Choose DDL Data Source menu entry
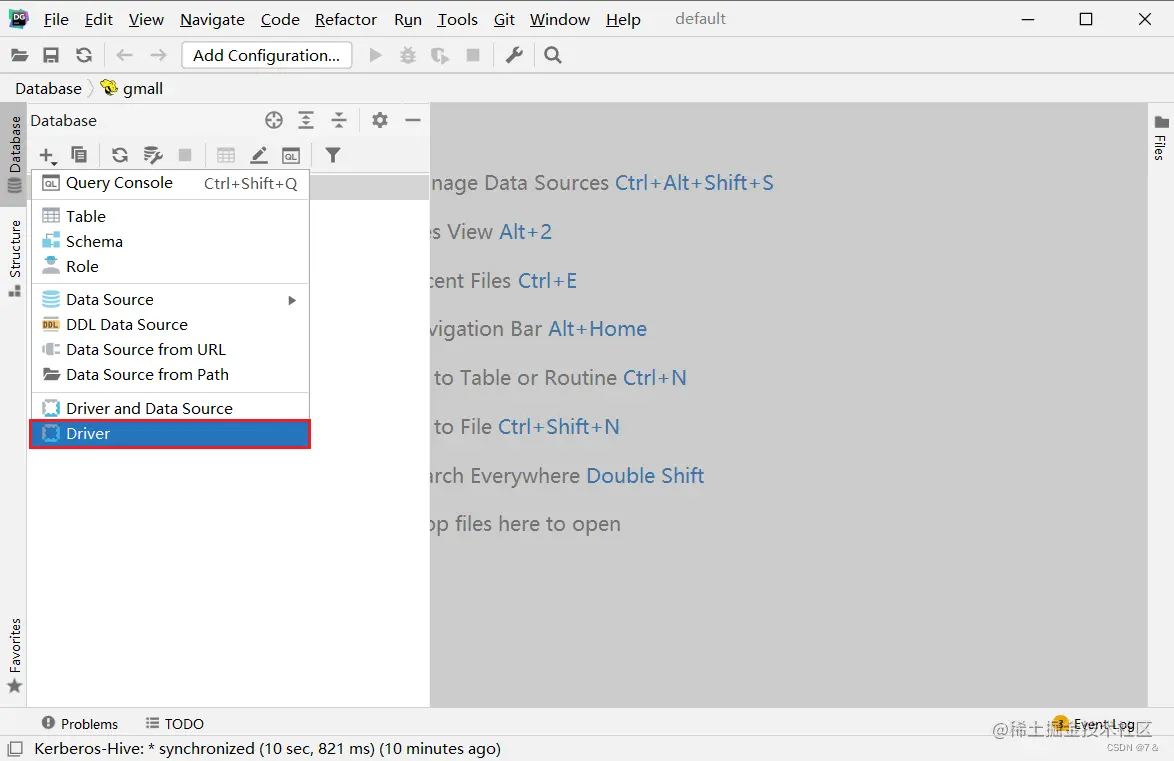The width and height of the screenshot is (1174, 761). coord(171,324)
